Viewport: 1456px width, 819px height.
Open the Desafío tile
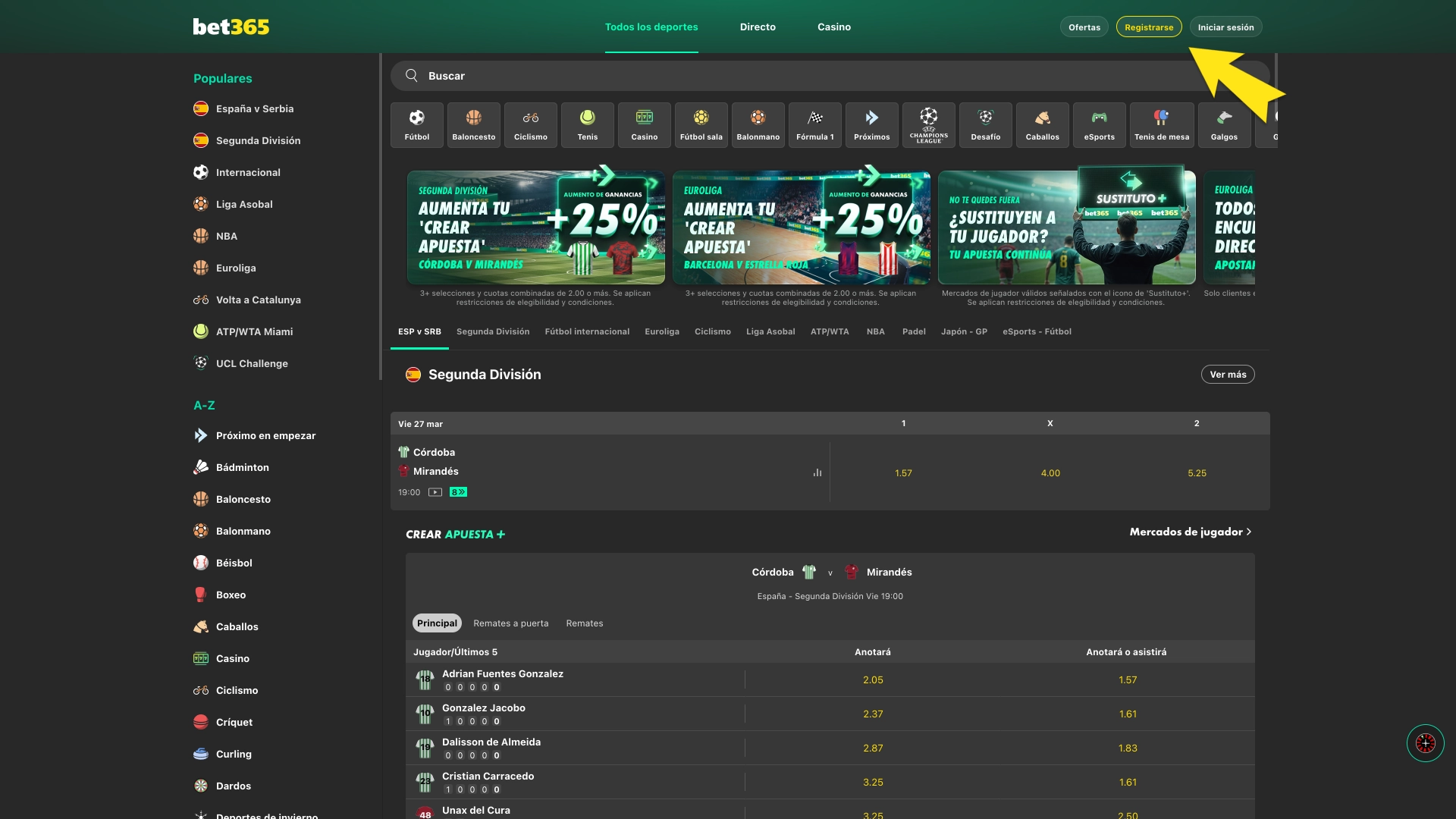[x=985, y=125]
